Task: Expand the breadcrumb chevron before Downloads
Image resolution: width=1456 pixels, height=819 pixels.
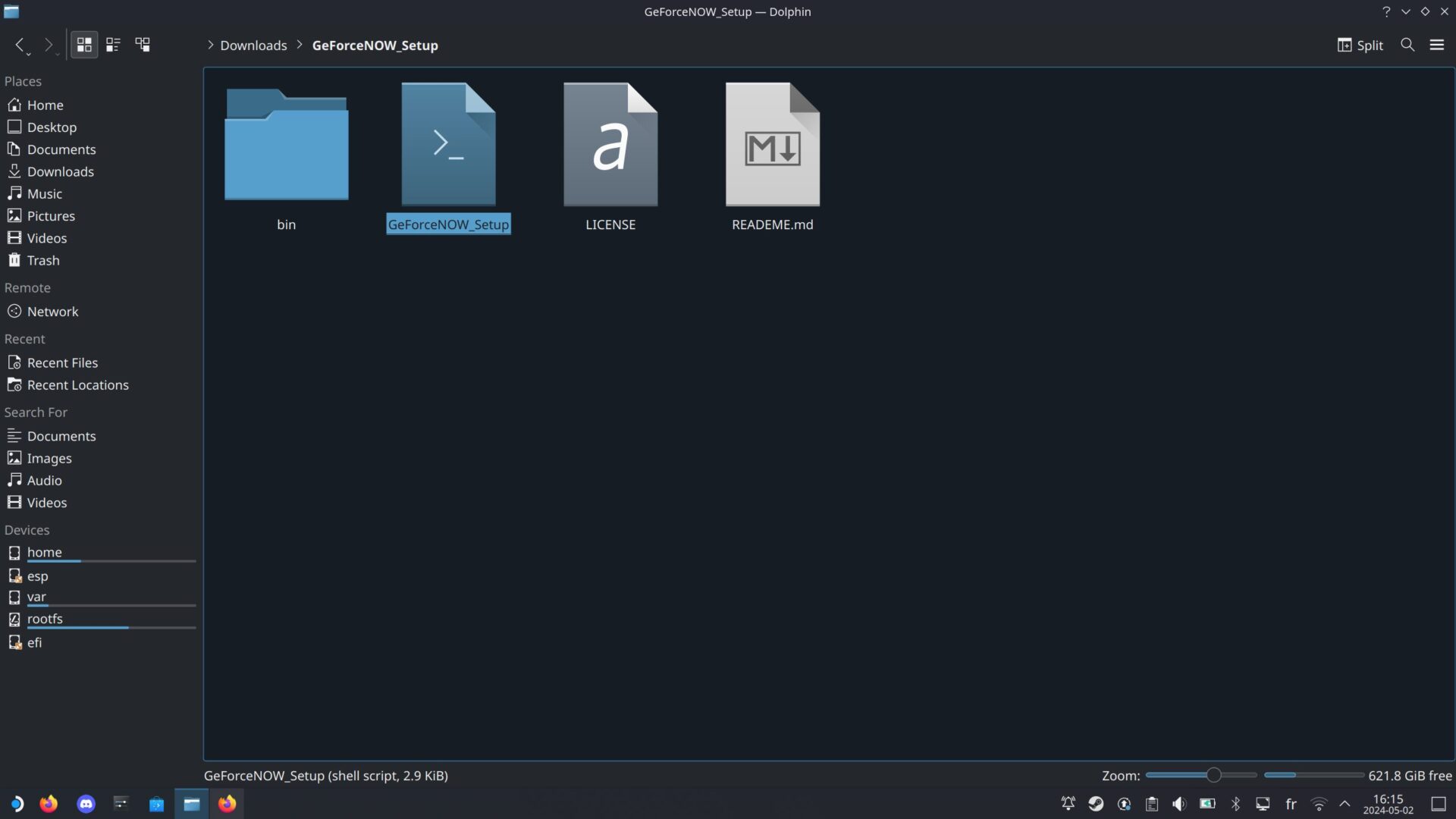Action: click(x=210, y=45)
